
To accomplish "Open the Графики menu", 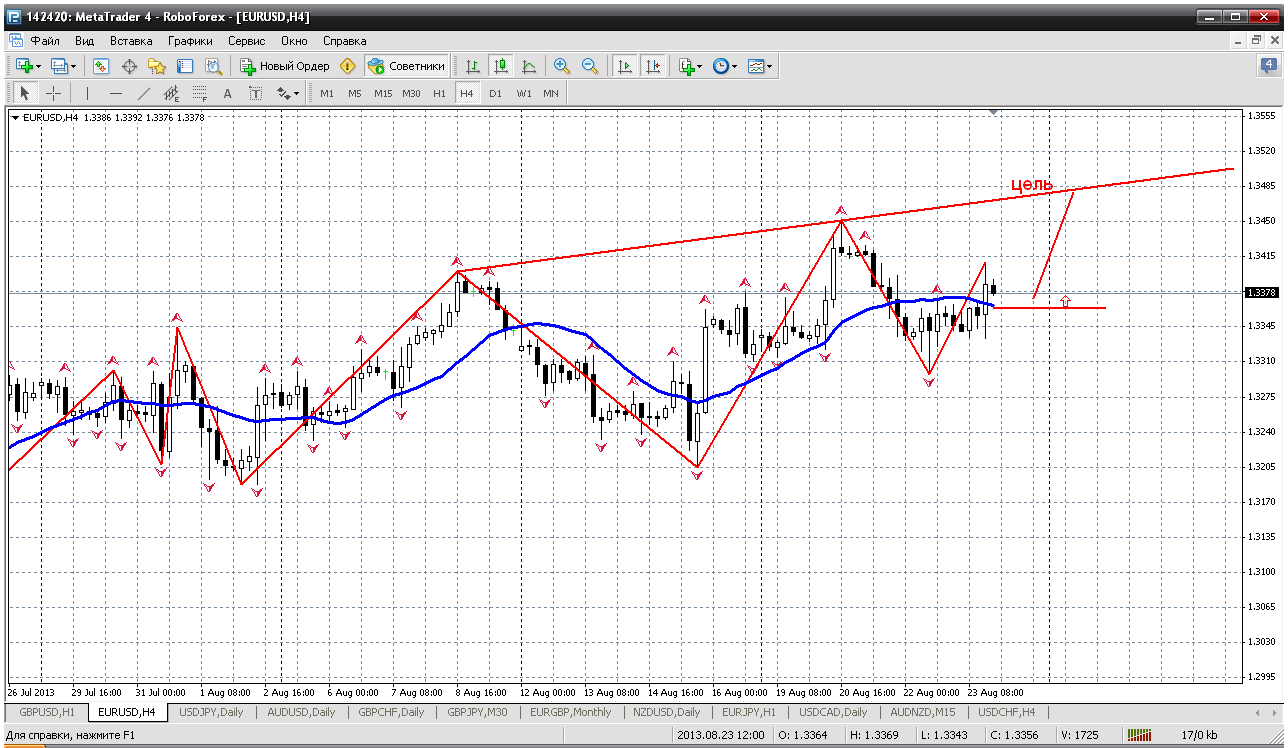I will 190,41.
